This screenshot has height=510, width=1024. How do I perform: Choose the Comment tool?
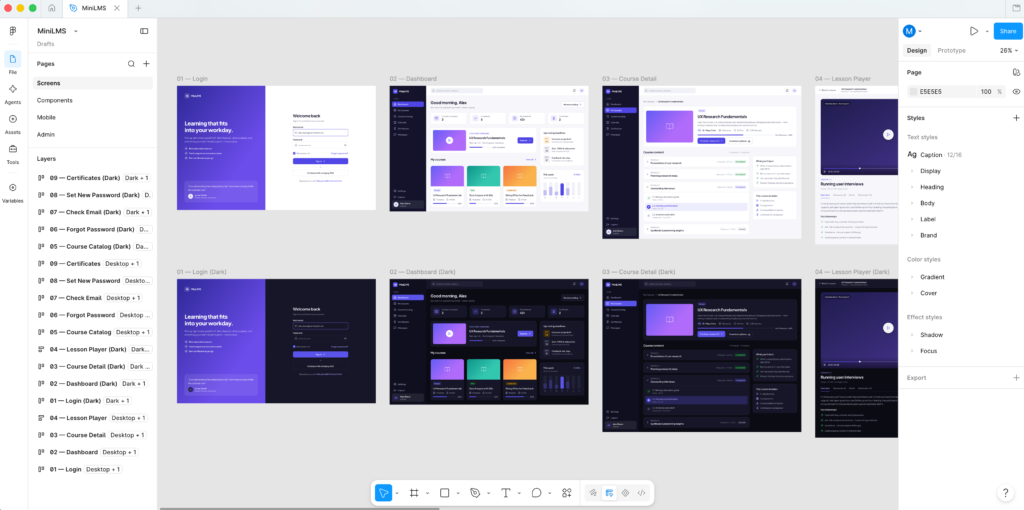click(x=536, y=493)
